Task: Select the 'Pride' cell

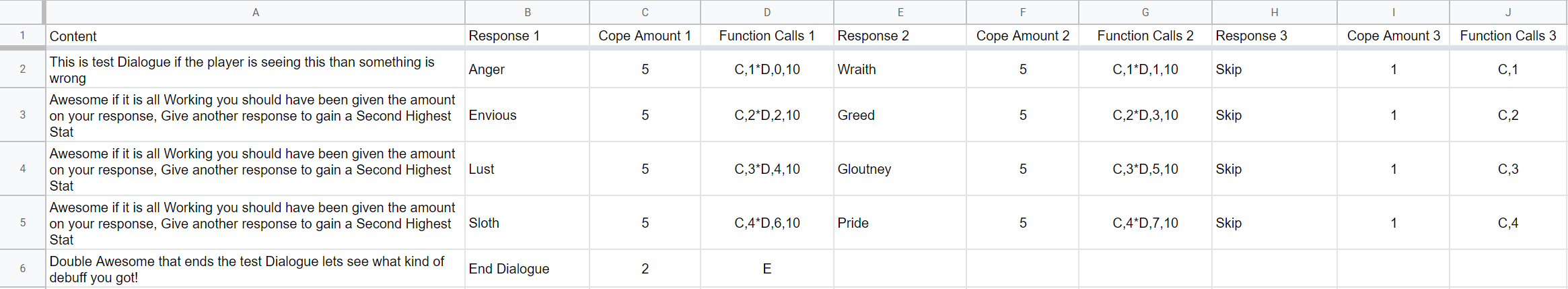Action: pyautogui.click(x=900, y=223)
